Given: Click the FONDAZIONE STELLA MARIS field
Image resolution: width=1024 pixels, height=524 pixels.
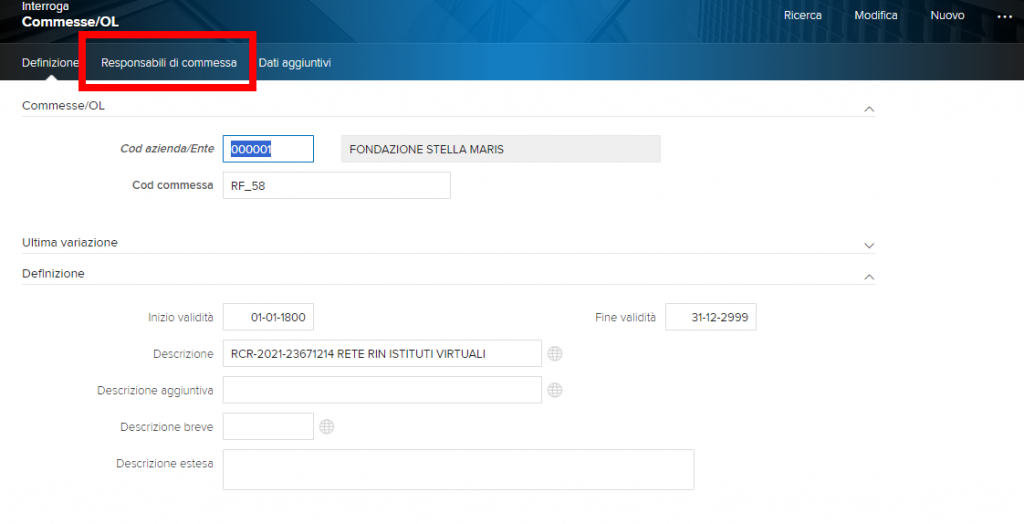Looking at the screenshot, I should (x=500, y=149).
